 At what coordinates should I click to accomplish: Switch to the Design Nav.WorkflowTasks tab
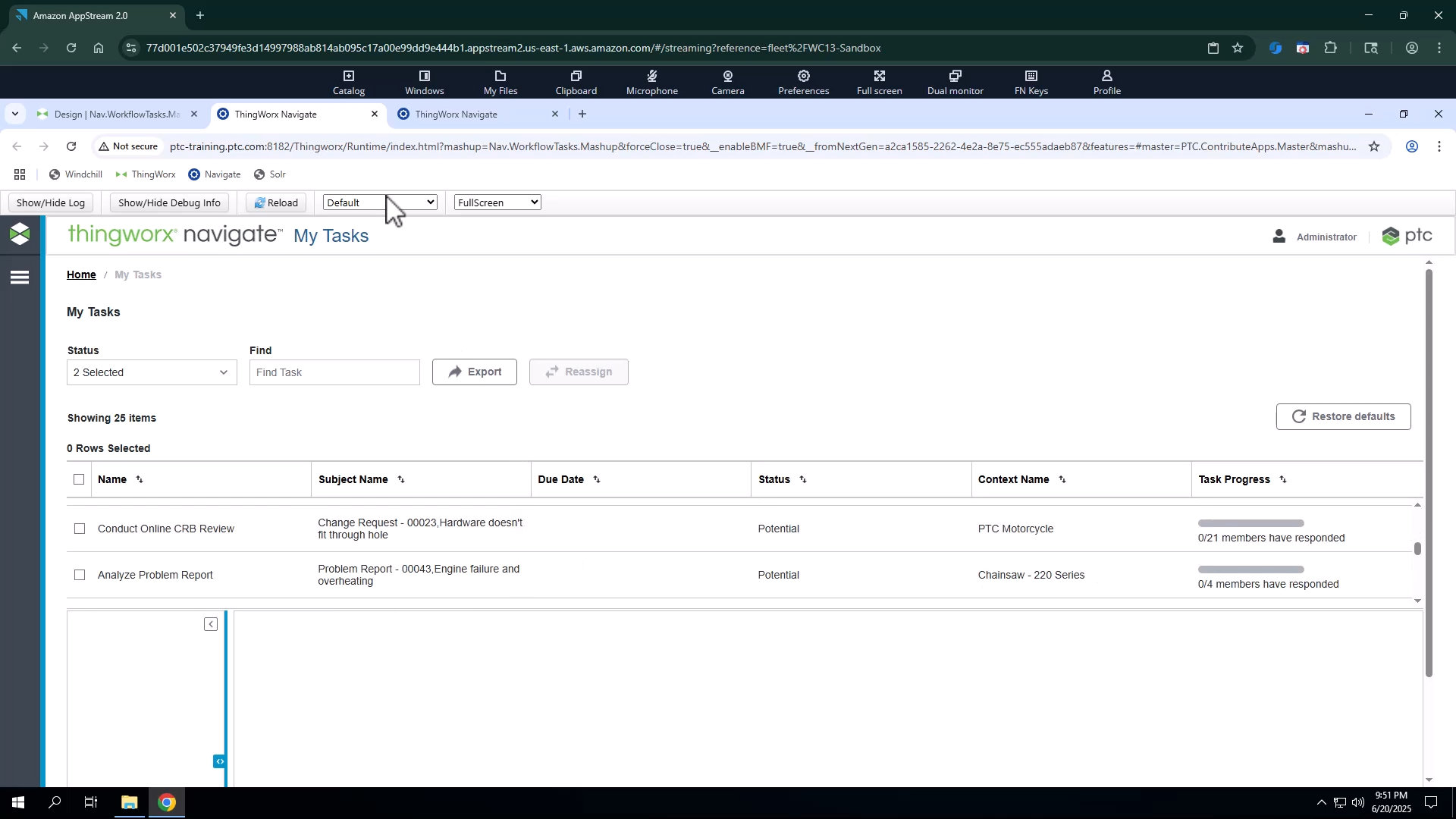(118, 114)
